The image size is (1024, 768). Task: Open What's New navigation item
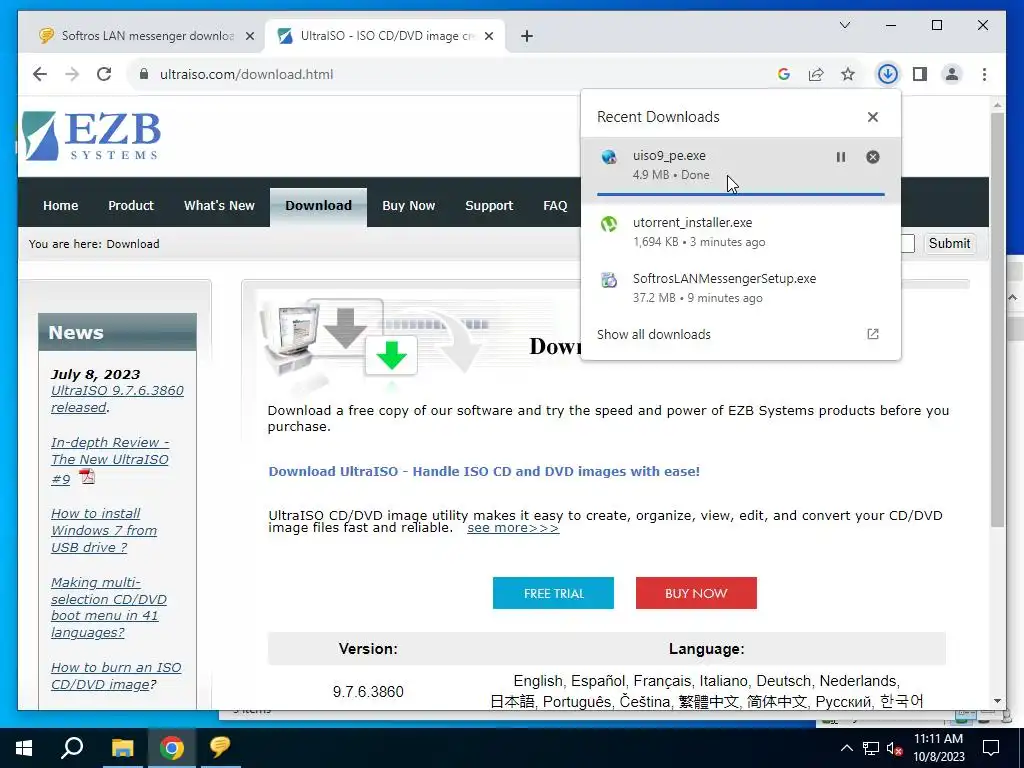point(219,206)
